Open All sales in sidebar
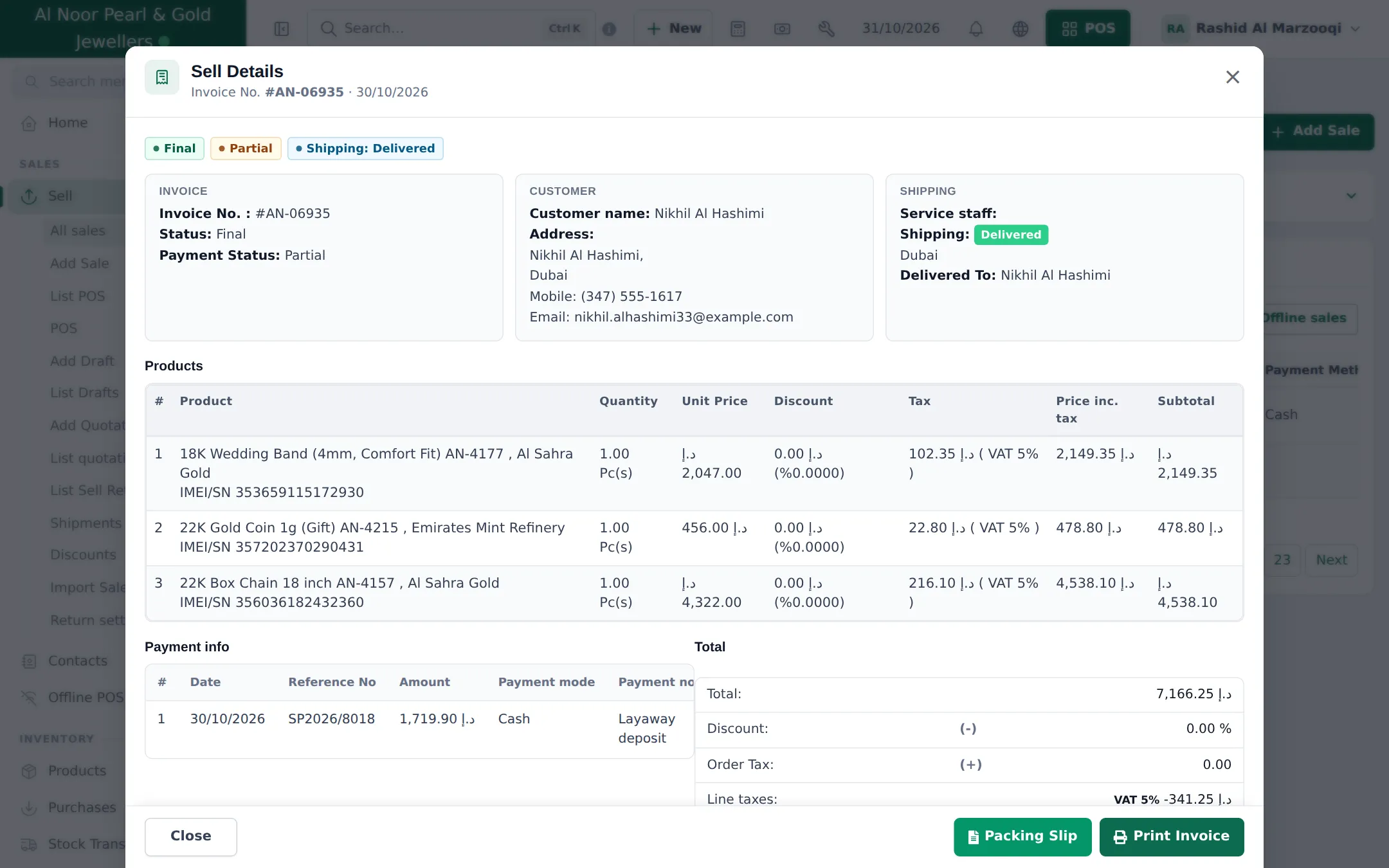 pos(78,231)
